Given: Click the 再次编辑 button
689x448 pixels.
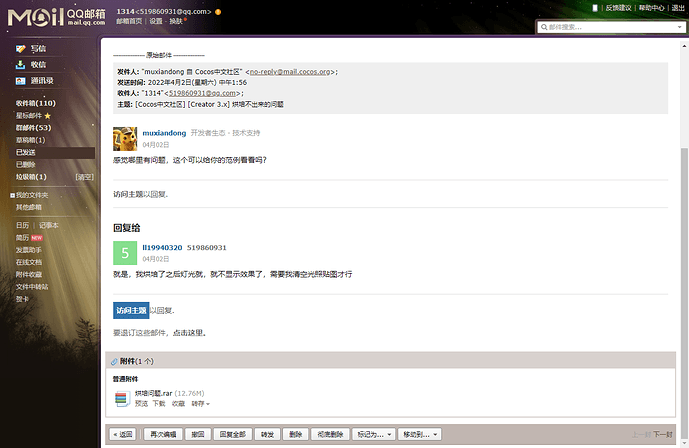Looking at the screenshot, I should pos(163,434).
